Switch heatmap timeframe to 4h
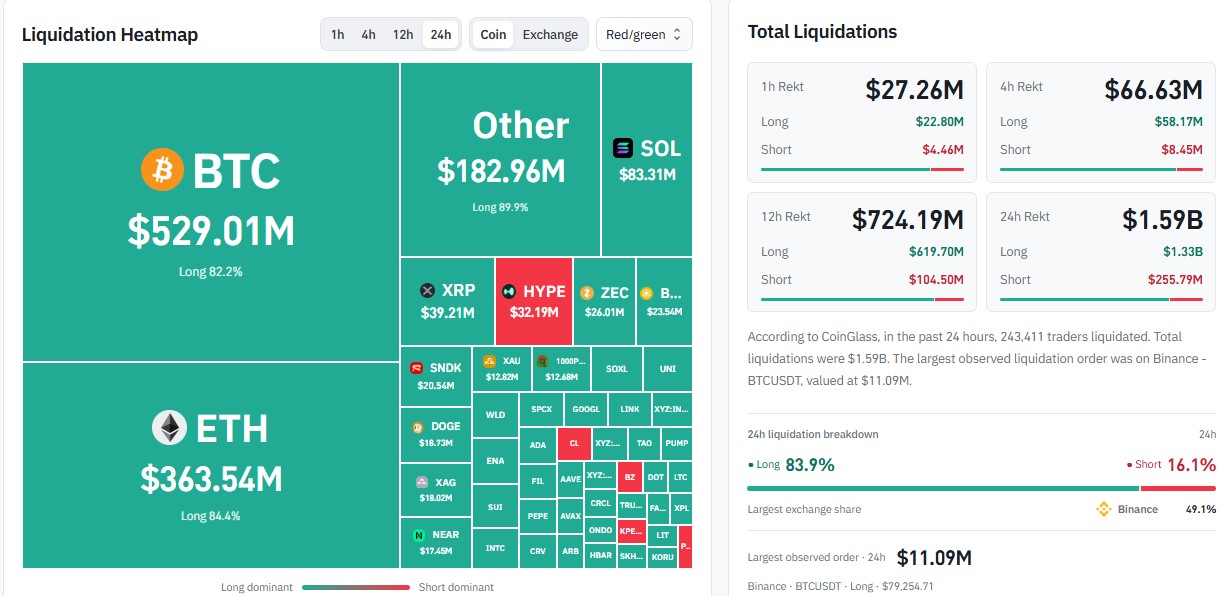Viewport: 1232px width, 596px height. (x=369, y=34)
